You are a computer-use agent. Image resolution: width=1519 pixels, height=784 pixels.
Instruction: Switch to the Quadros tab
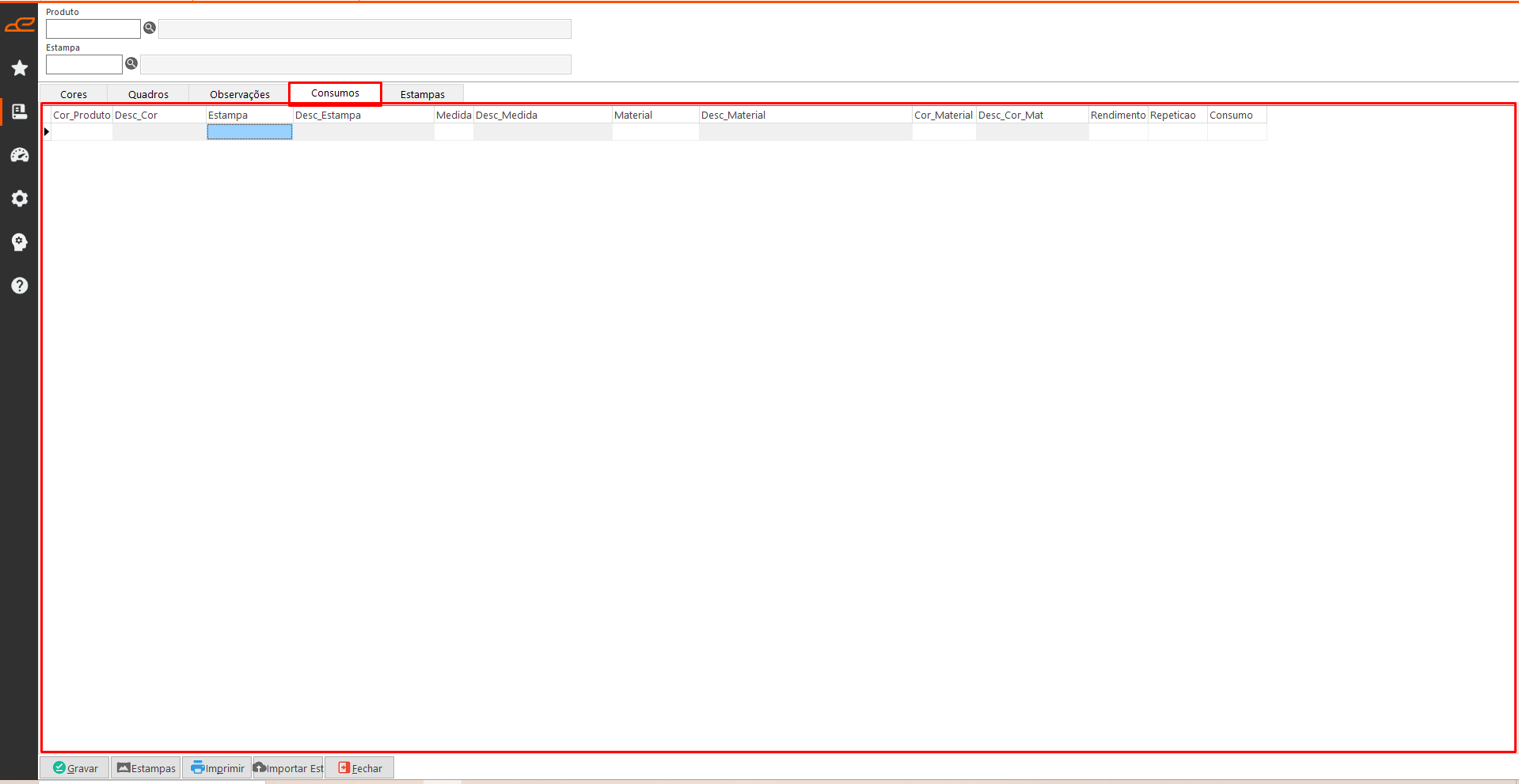[x=148, y=94]
